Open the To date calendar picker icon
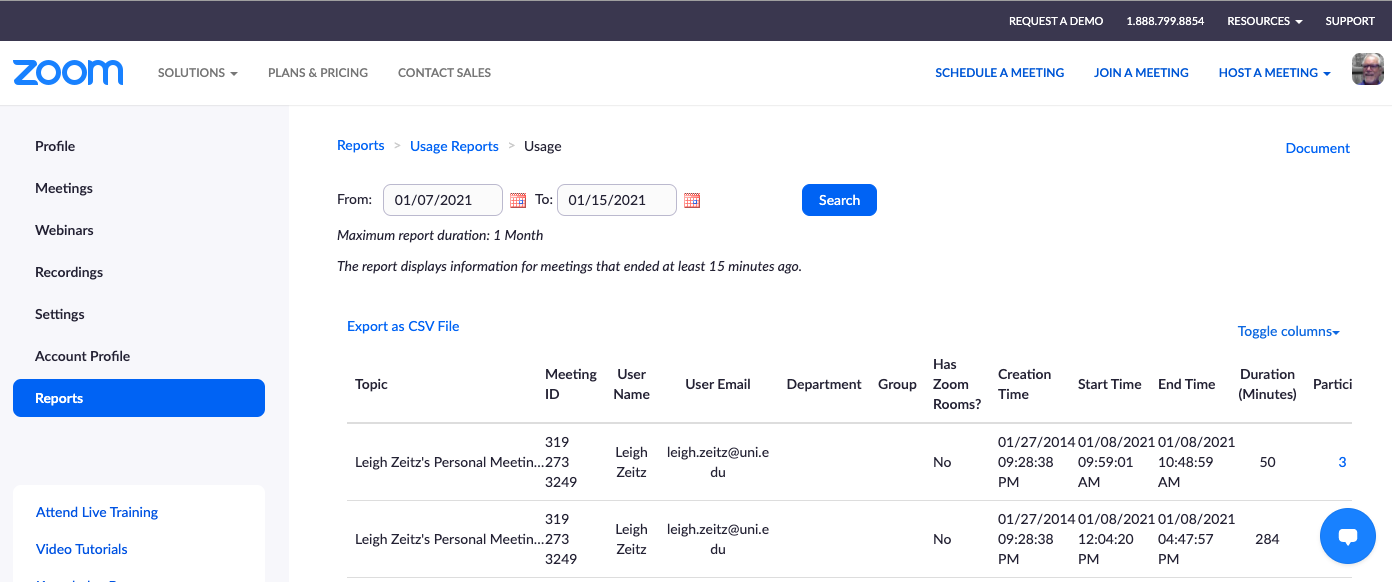The image size is (1392, 582). click(692, 200)
